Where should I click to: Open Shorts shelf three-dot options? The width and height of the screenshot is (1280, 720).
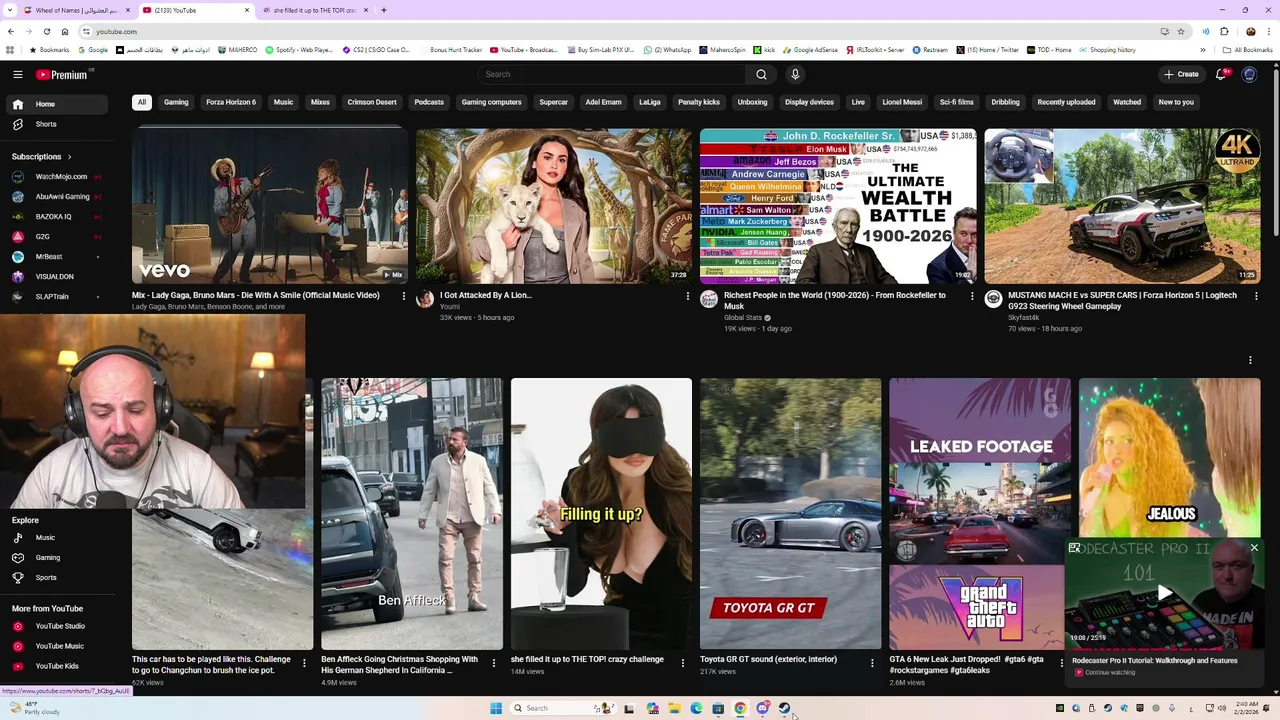[x=1250, y=360]
